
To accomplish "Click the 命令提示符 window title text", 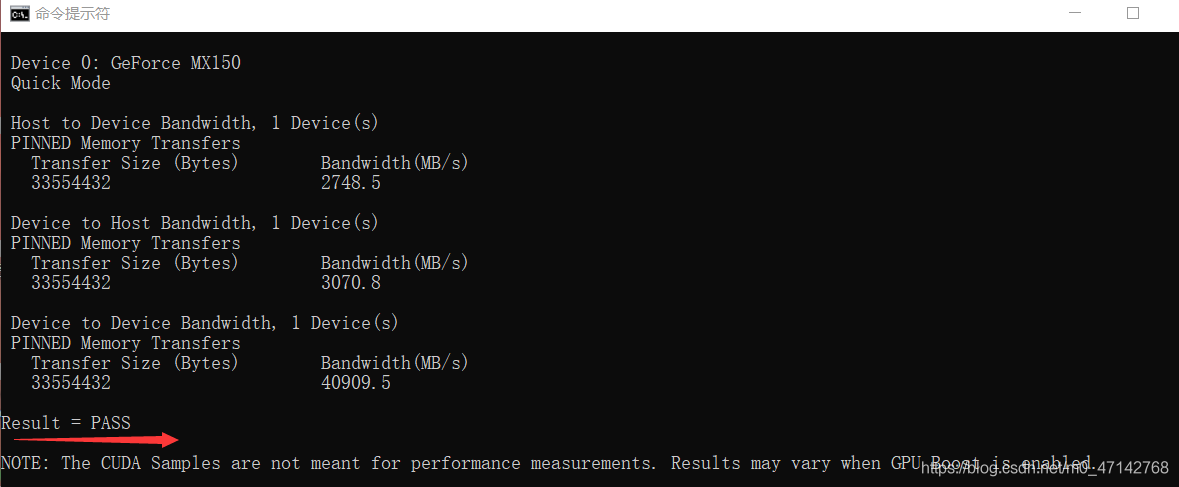I will [x=72, y=14].
